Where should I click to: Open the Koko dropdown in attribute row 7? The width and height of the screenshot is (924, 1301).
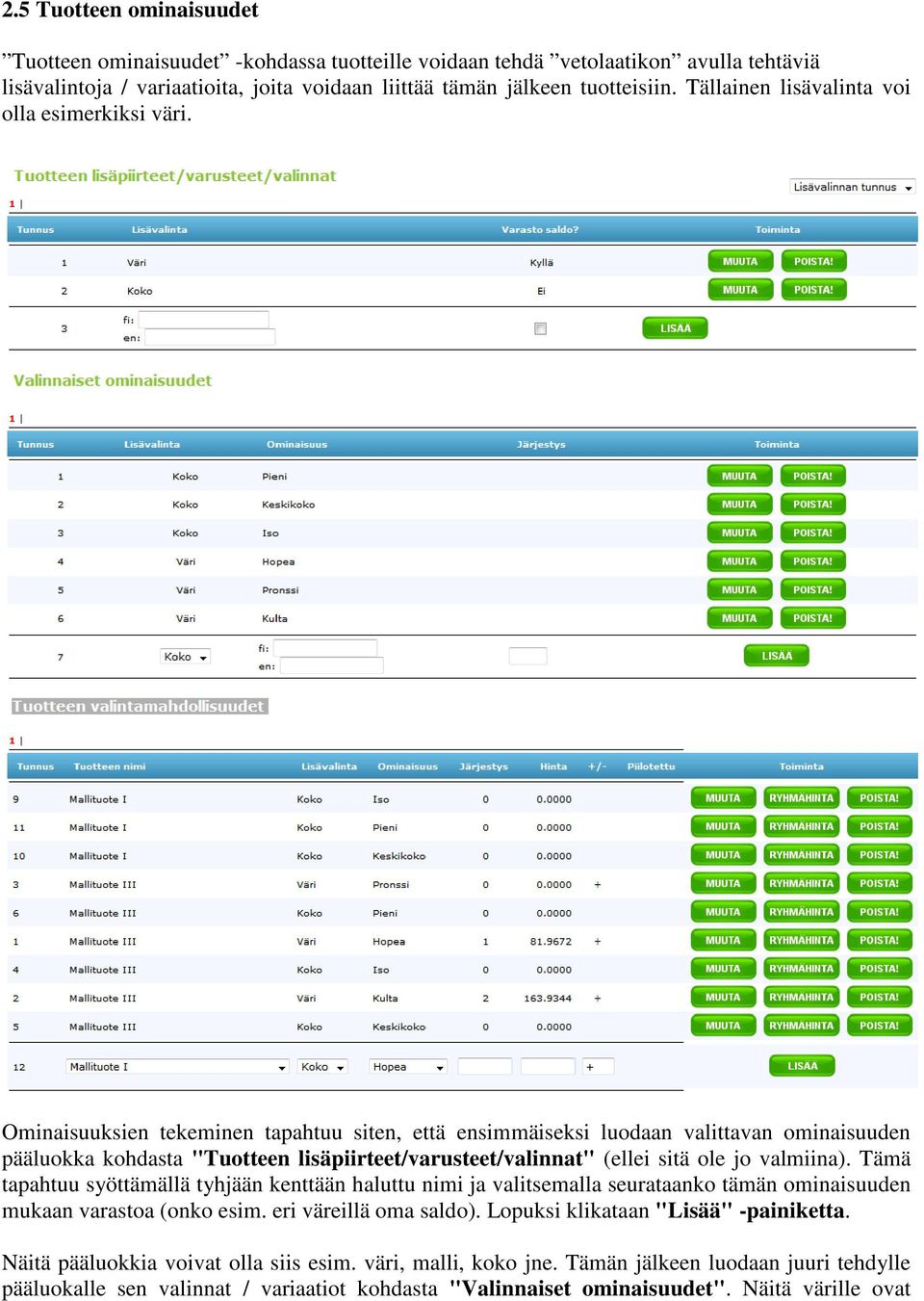tap(185, 657)
